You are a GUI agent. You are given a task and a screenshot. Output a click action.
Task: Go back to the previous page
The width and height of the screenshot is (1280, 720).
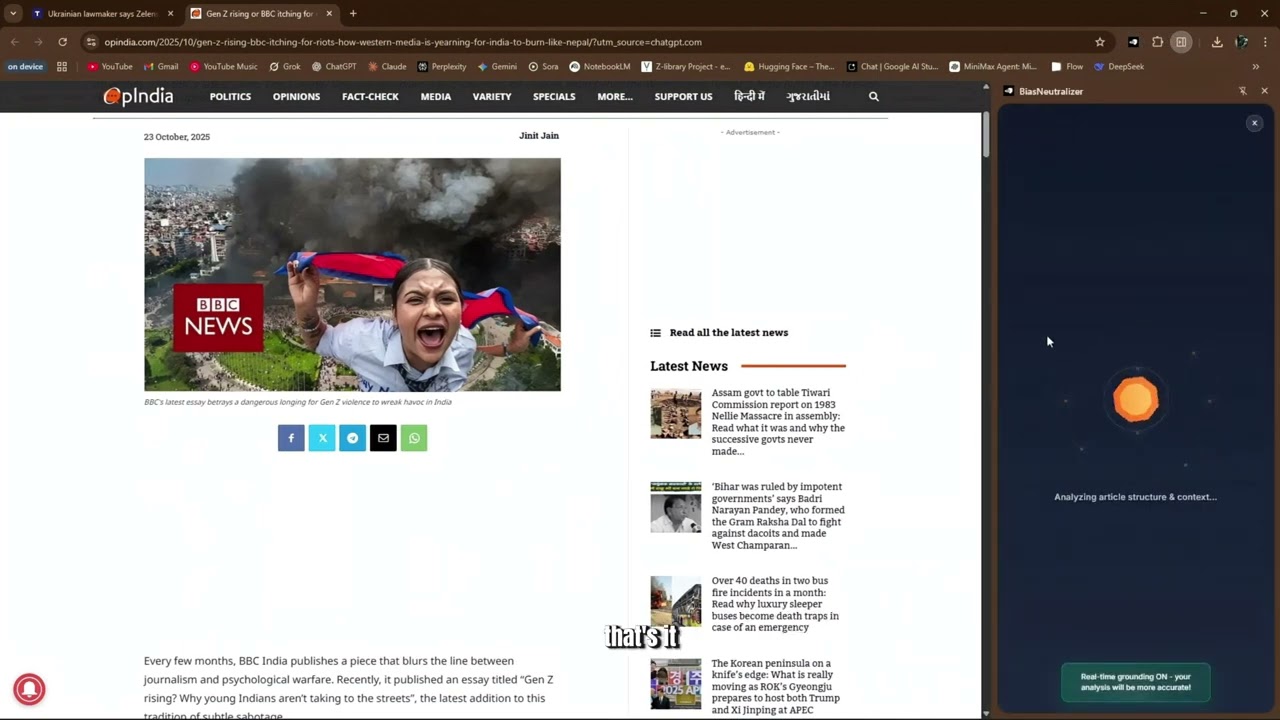point(14,42)
